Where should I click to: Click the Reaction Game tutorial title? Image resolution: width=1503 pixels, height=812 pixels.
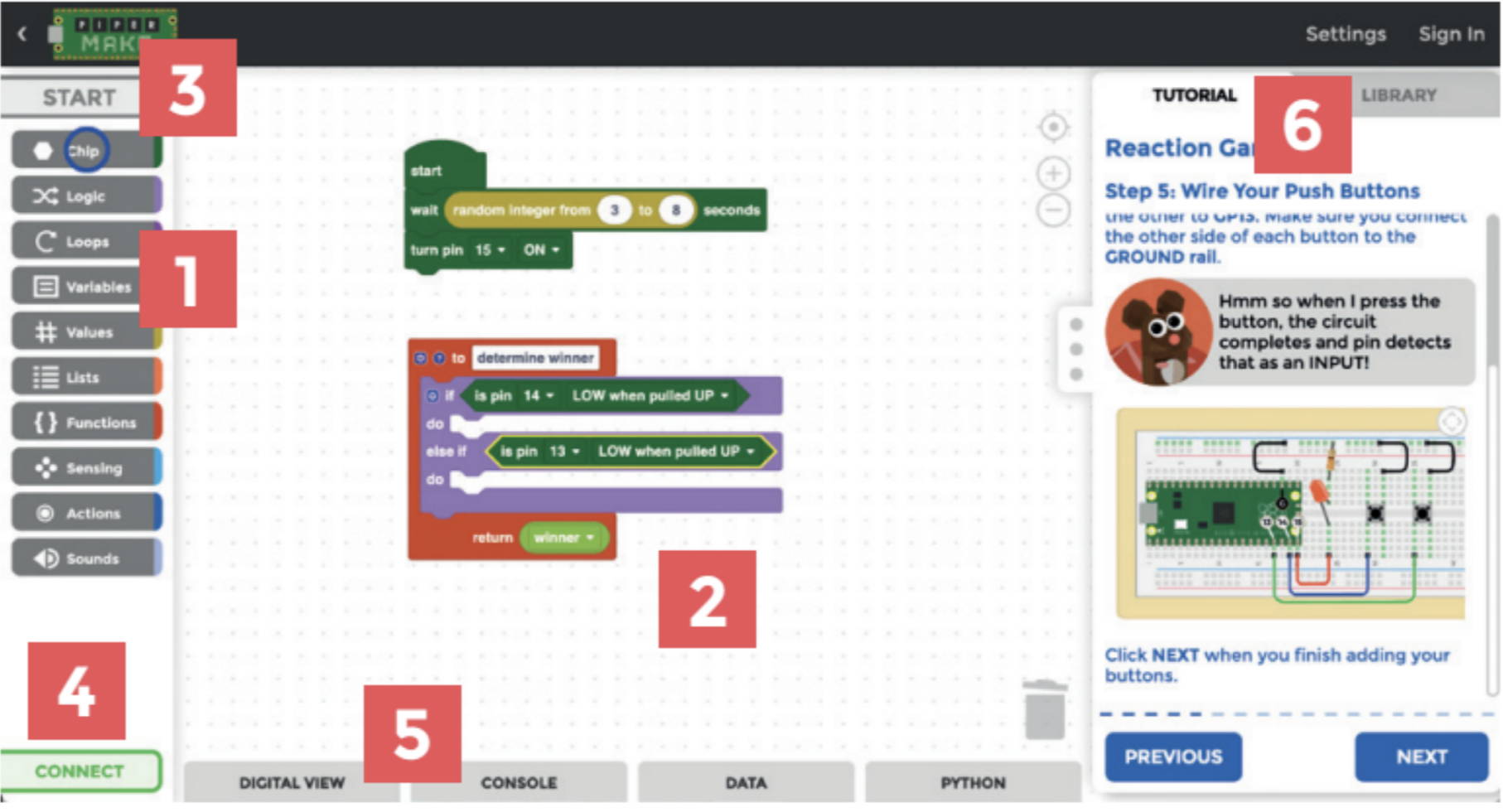pos(1180,148)
